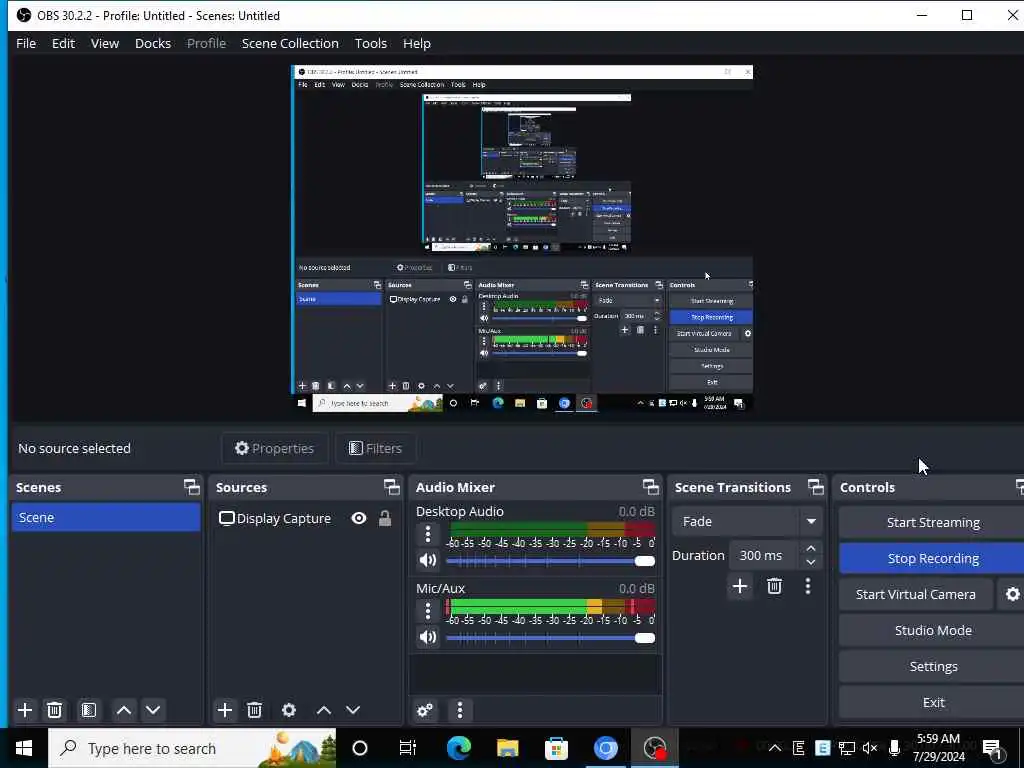This screenshot has width=1024, height=768.
Task: Open source Properties button
Action: [x=274, y=448]
